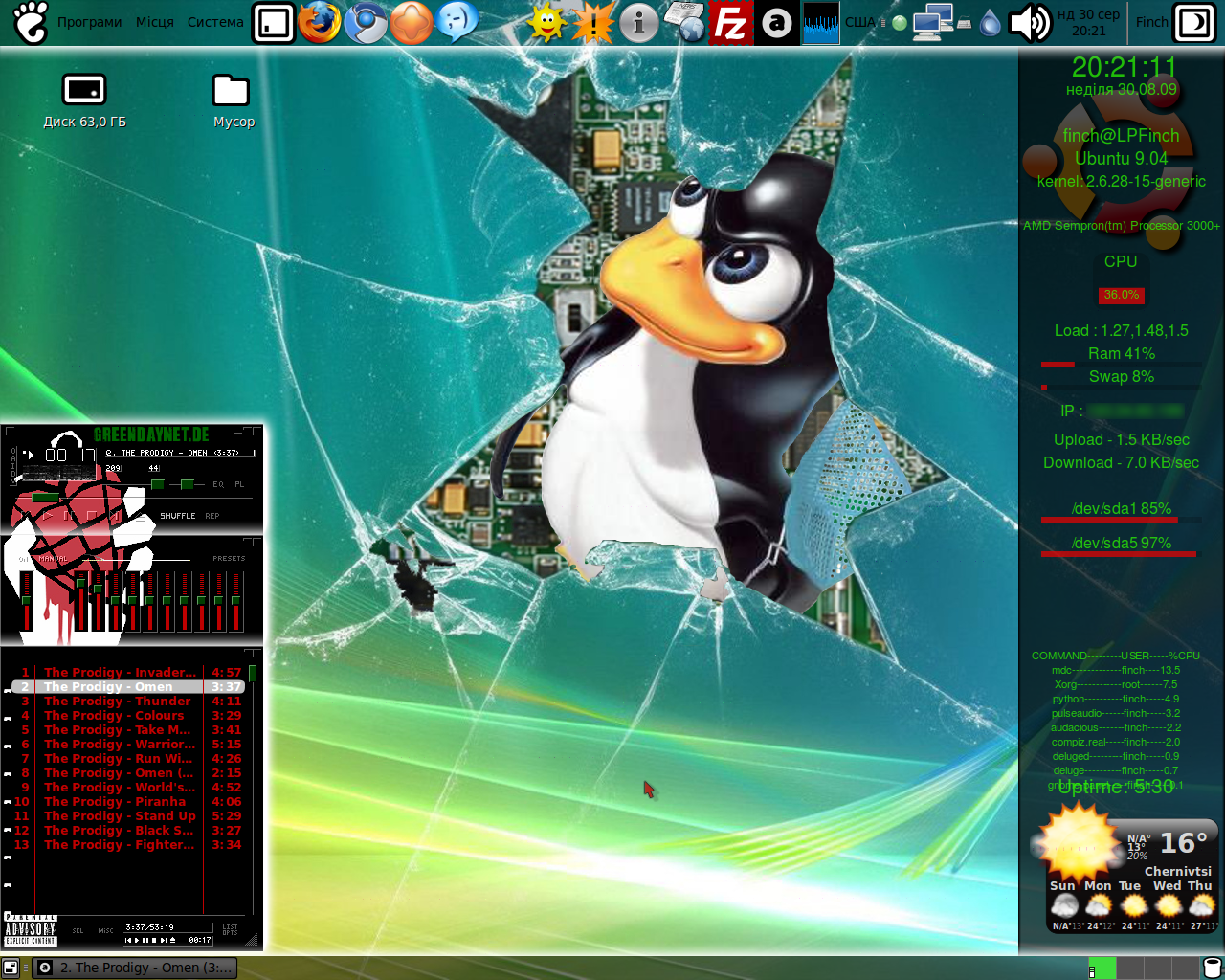Click play in the playlist mini controls
Viewport: 1225px width, 980px height.
tap(138, 940)
